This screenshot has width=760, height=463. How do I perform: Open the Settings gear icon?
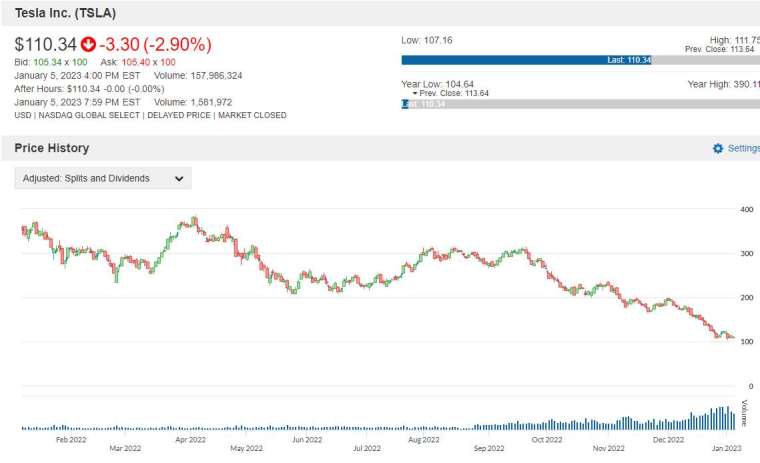click(718, 148)
